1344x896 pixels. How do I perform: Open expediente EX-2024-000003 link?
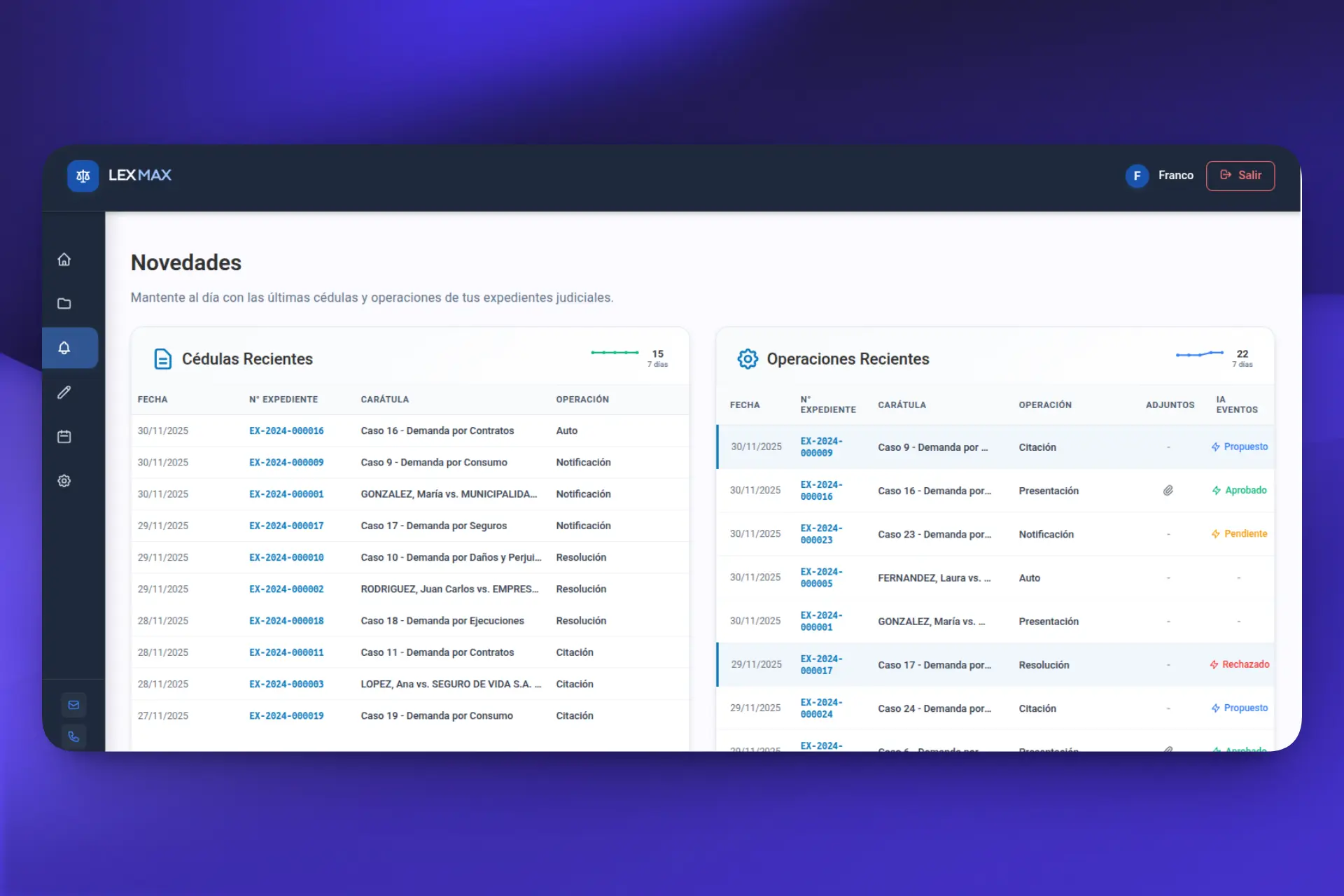click(286, 685)
